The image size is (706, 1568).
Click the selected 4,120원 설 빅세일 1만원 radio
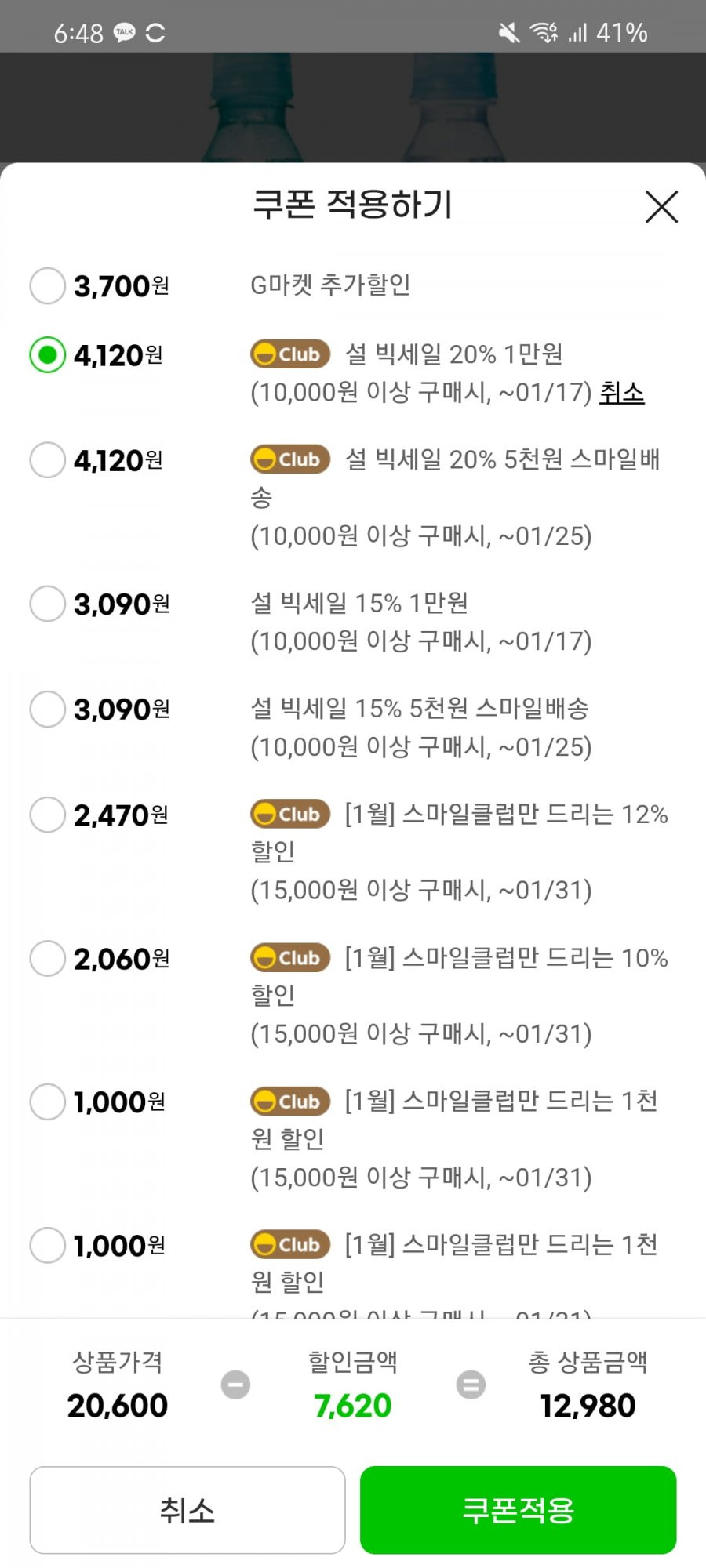[47, 355]
